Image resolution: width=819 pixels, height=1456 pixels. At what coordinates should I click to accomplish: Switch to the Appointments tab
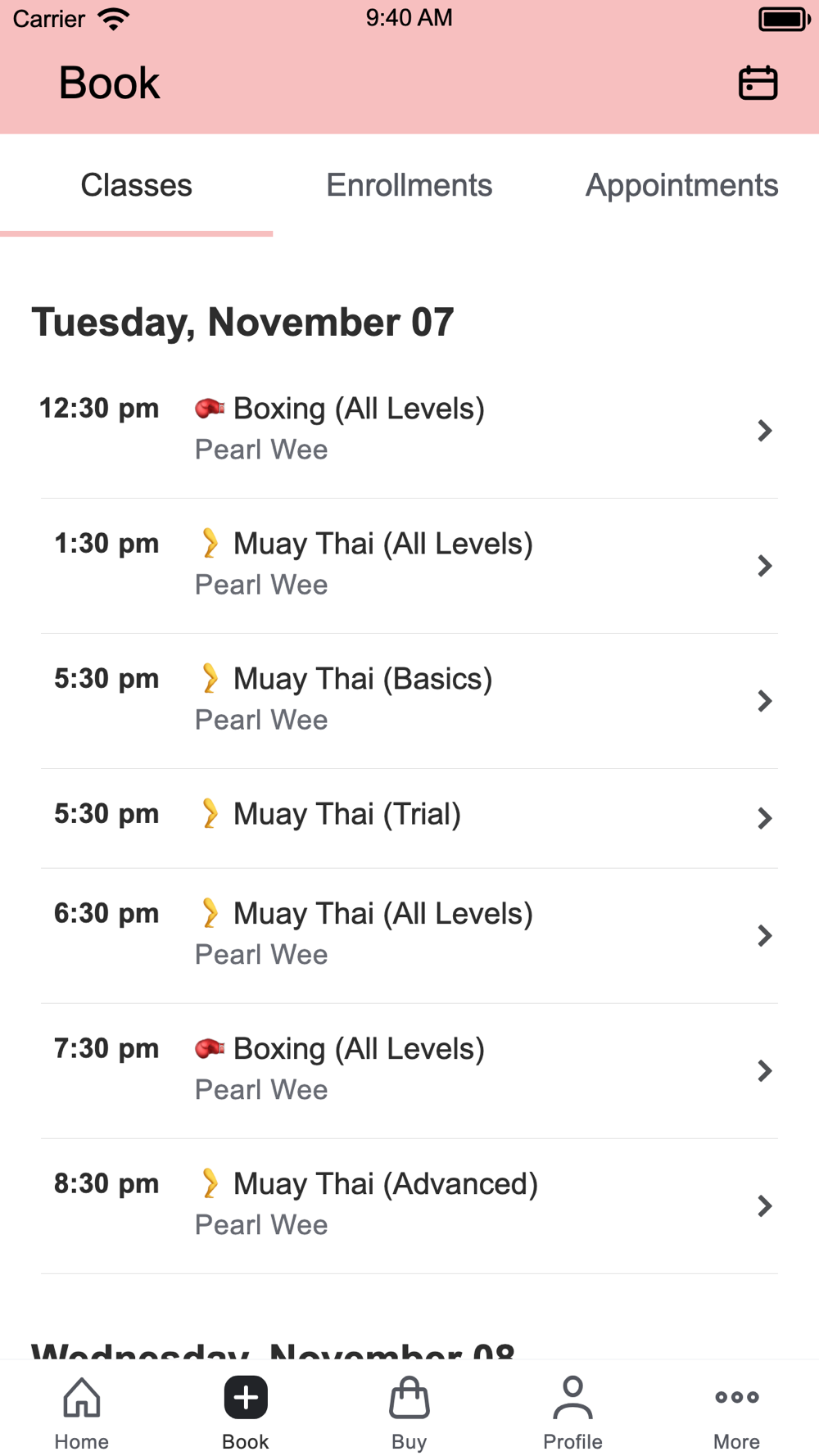click(681, 186)
